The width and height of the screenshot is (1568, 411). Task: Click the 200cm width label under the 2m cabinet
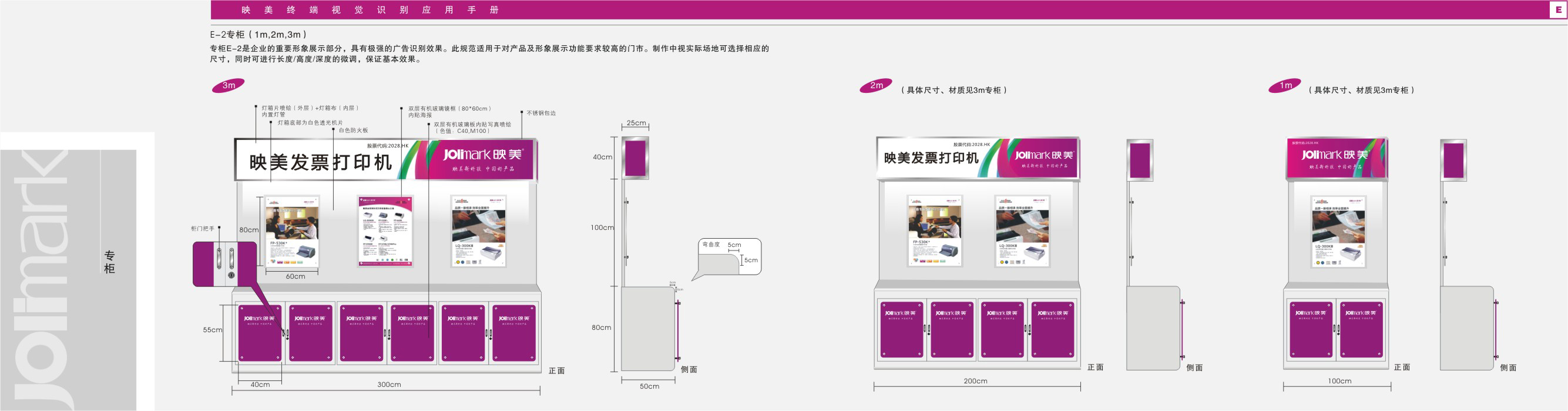(975, 381)
